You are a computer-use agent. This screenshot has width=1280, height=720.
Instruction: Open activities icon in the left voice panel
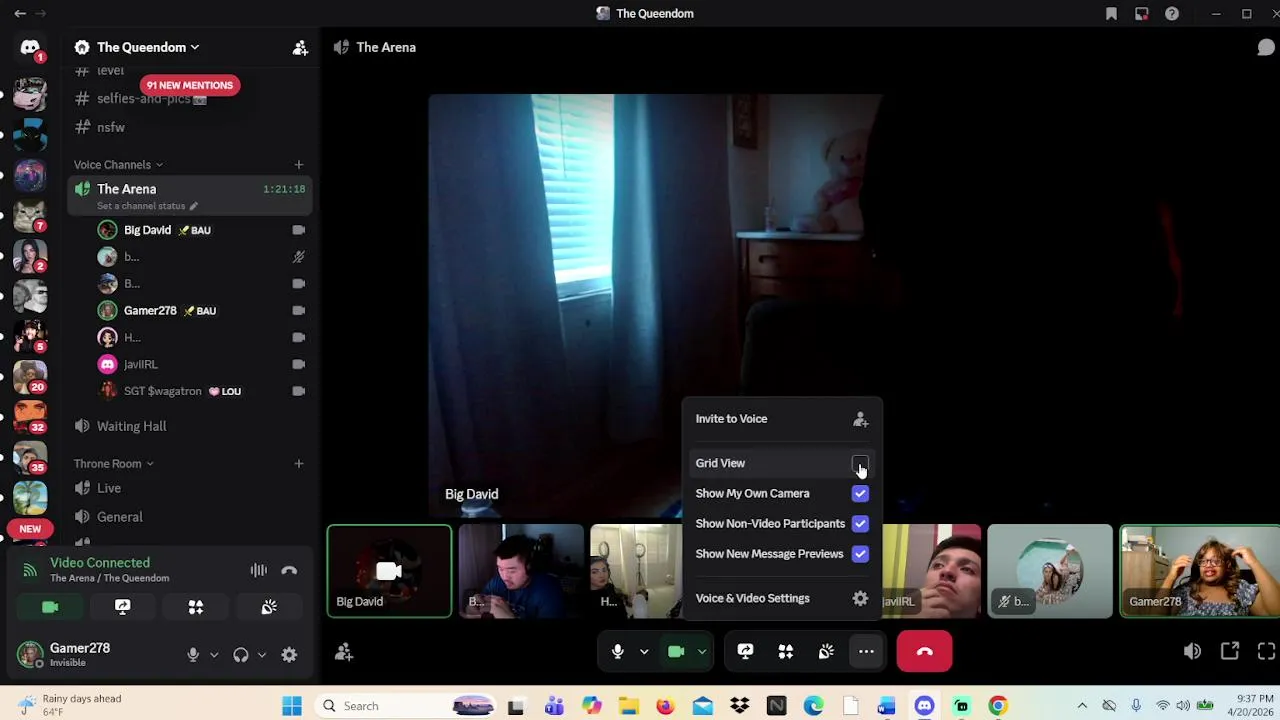[x=196, y=607]
